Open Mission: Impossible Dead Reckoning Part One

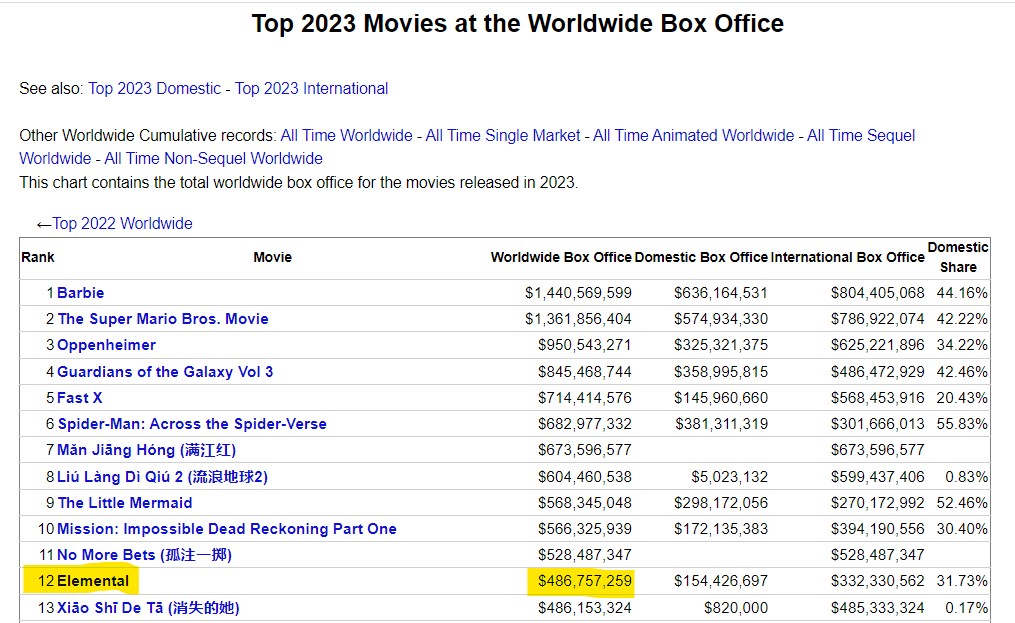pyautogui.click(x=226, y=529)
